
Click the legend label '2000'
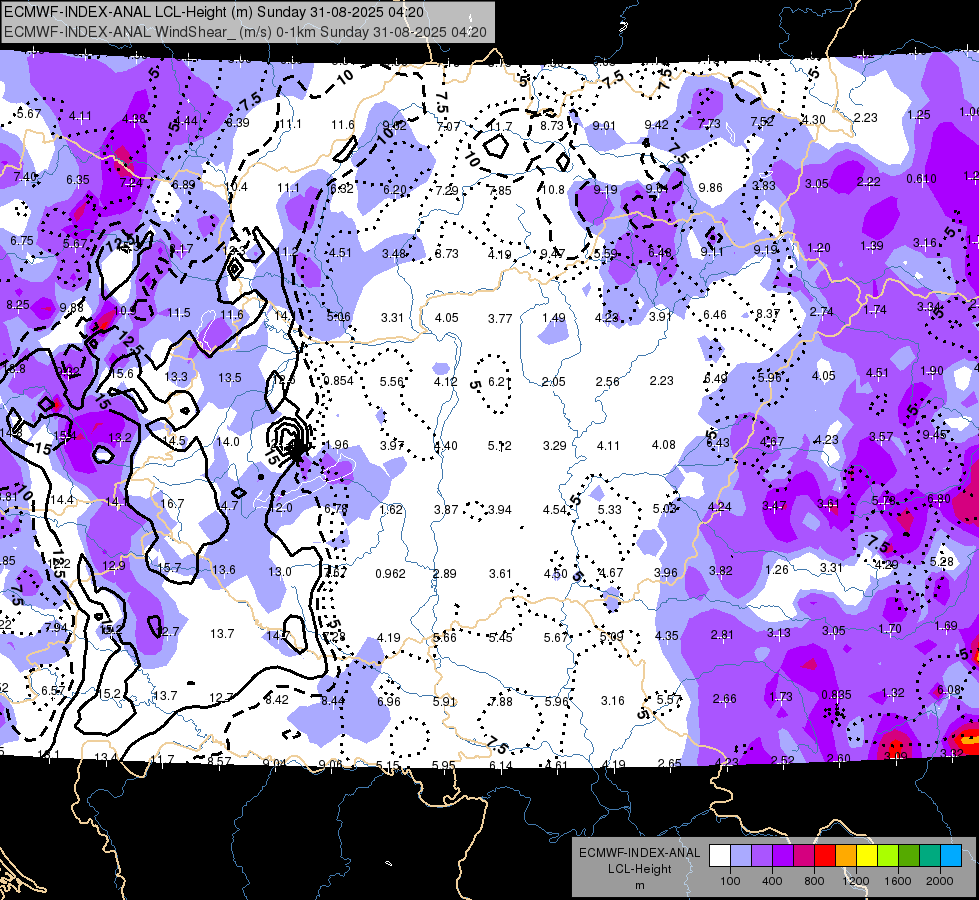coord(940,881)
